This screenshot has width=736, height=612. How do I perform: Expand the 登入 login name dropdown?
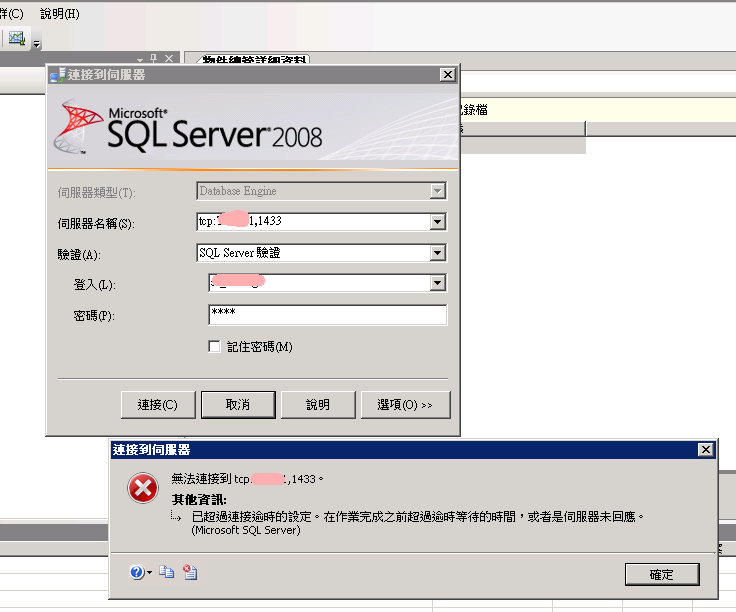tap(437, 283)
